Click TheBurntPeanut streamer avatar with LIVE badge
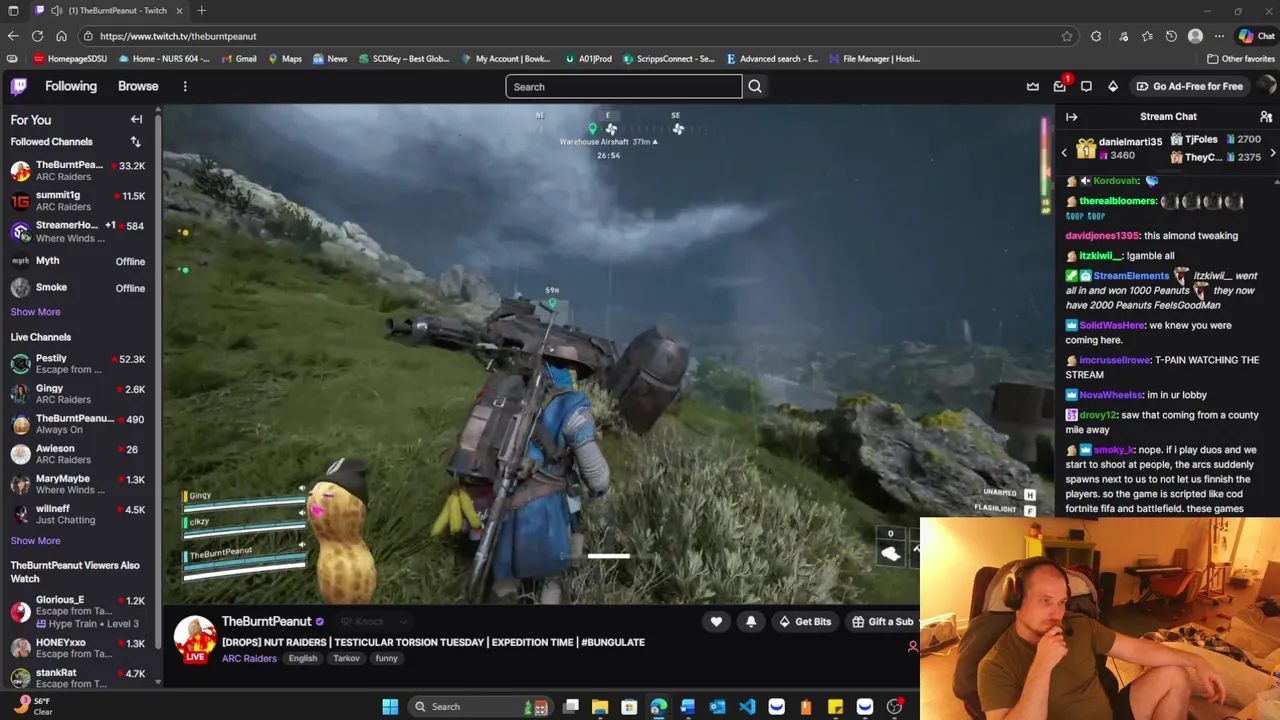 coord(195,639)
